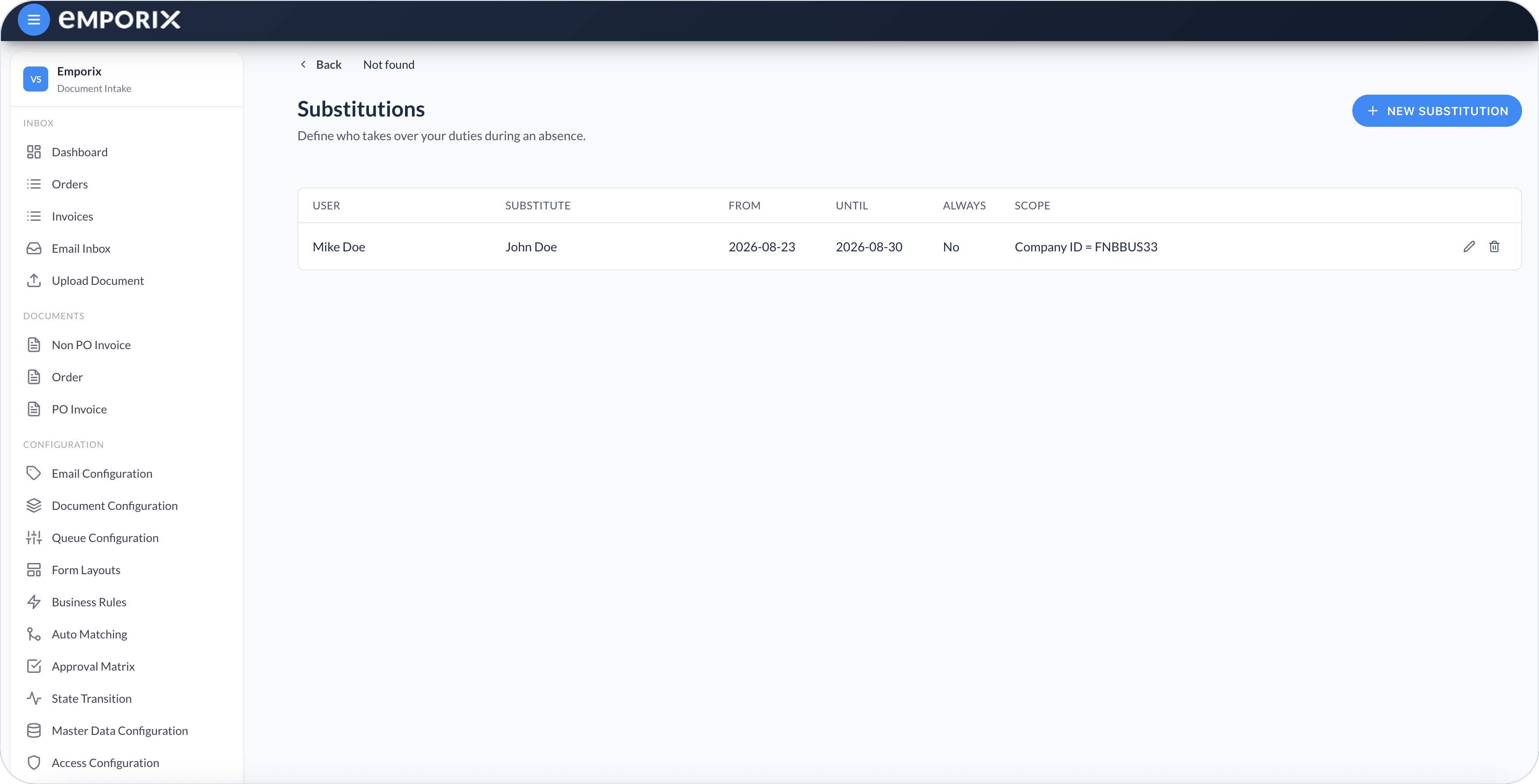Click the New Substitution button
This screenshot has height=784, width=1539.
point(1436,111)
